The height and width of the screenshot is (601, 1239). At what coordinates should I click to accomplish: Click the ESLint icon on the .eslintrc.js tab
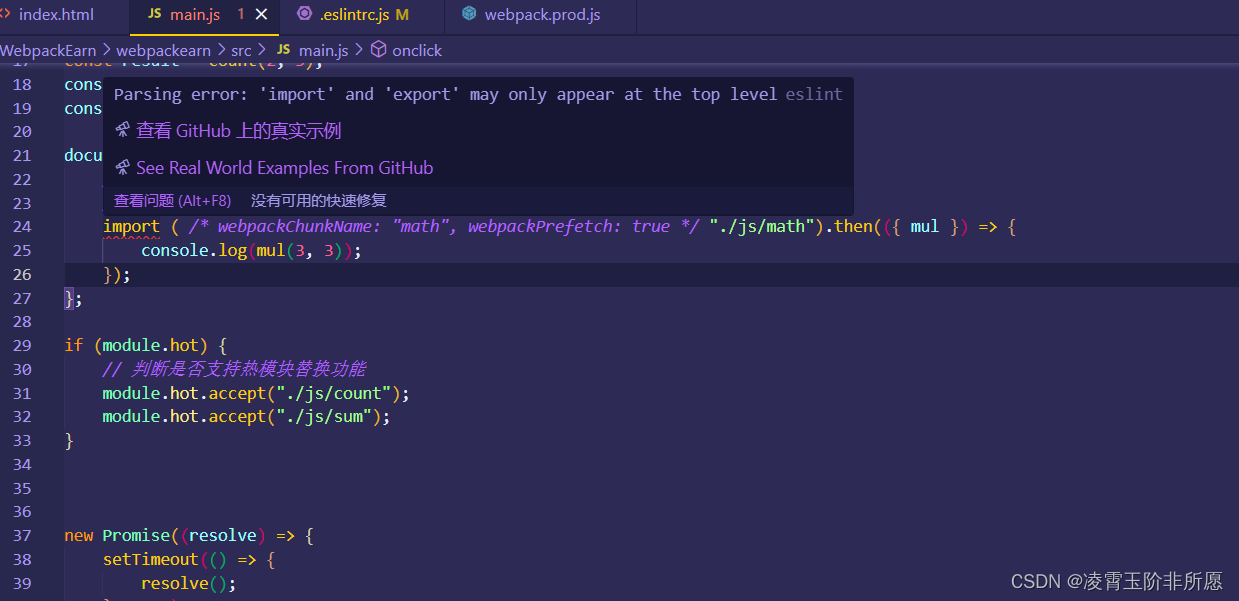pyautogui.click(x=305, y=14)
